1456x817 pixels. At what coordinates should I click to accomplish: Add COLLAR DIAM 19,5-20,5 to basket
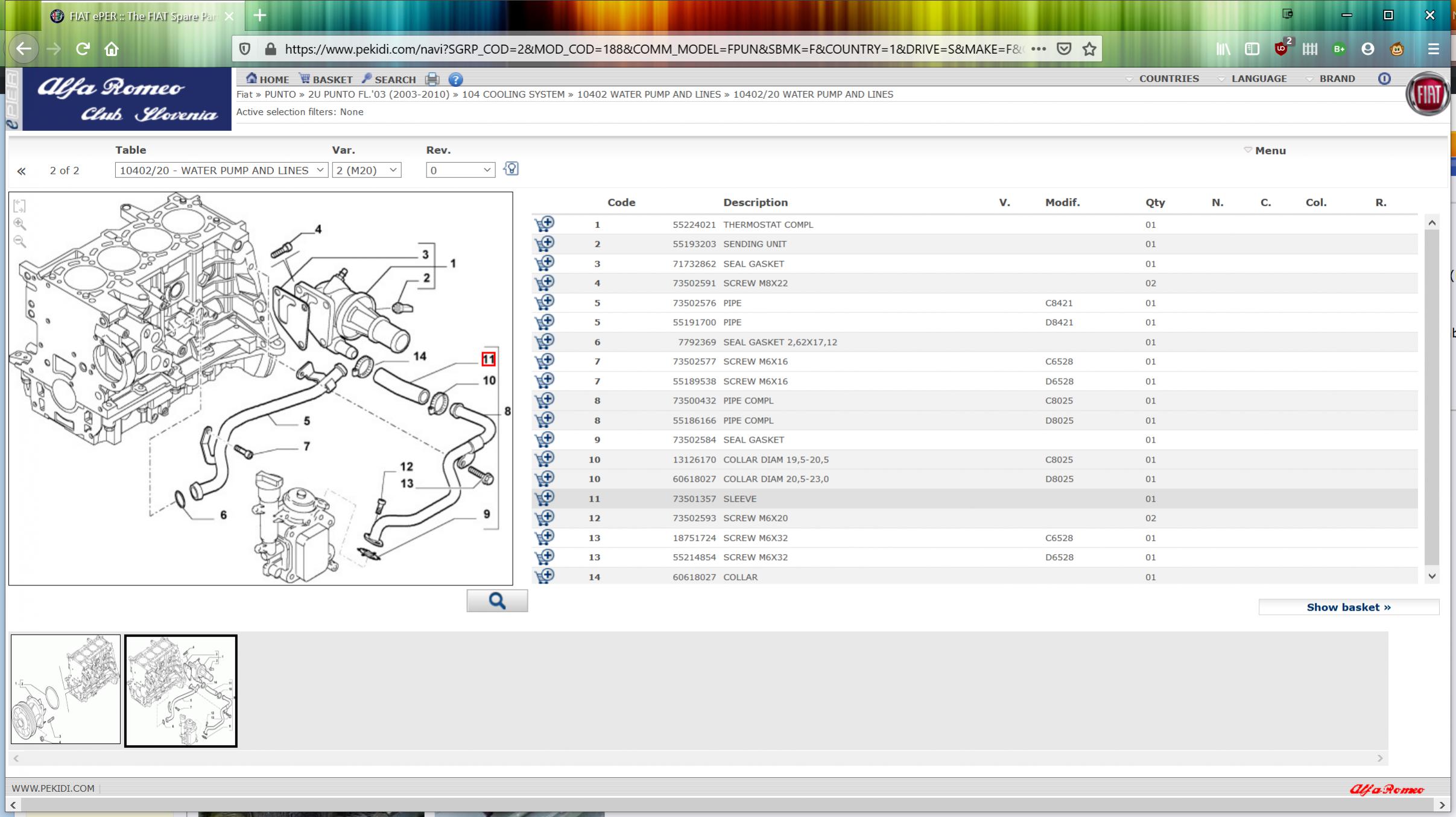pos(544,459)
